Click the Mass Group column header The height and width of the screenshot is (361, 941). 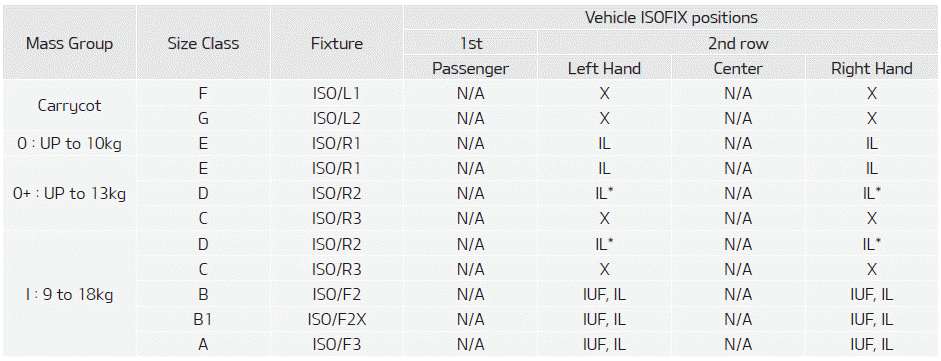pyautogui.click(x=69, y=43)
